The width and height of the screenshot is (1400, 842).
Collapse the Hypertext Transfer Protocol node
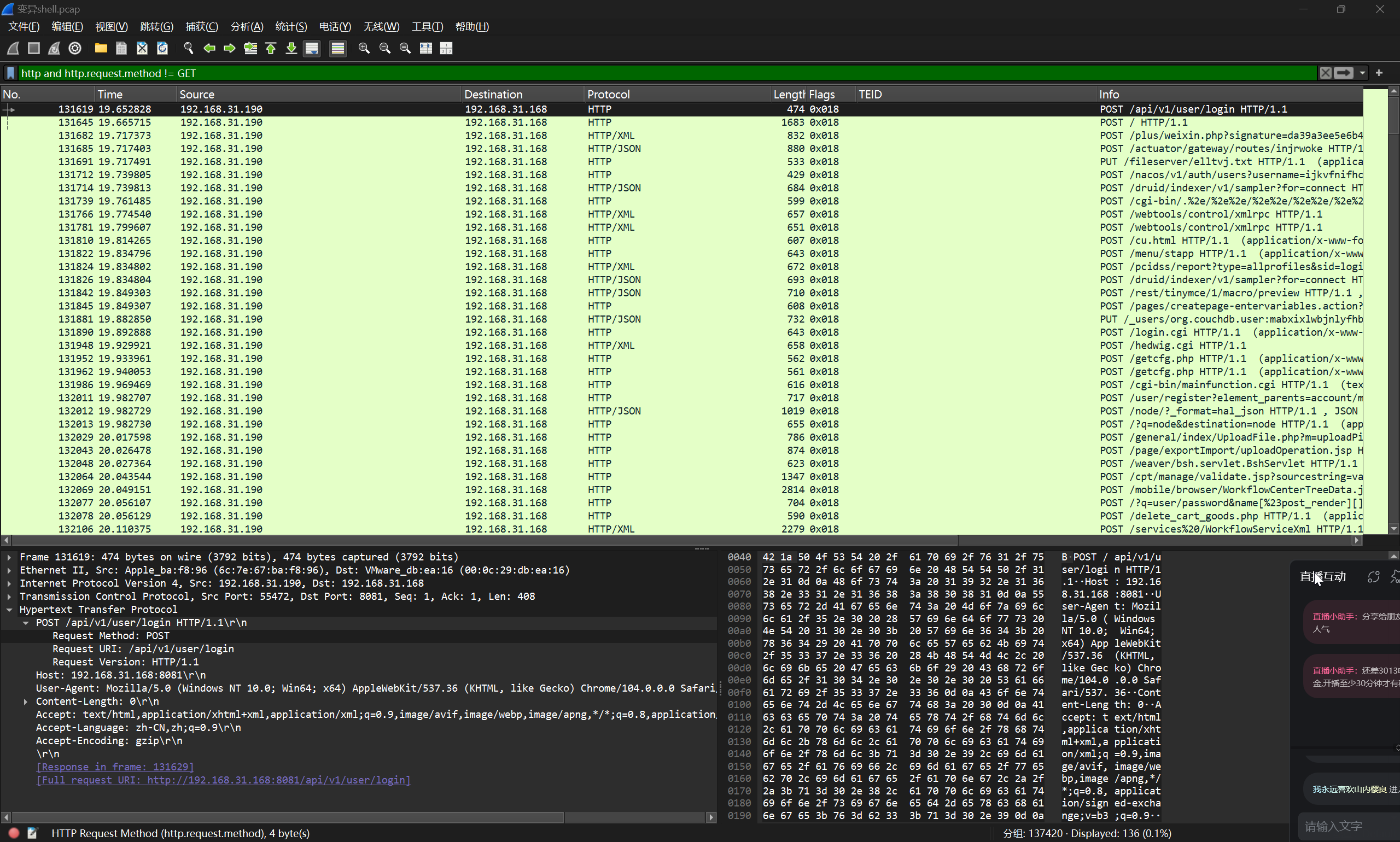(x=9, y=610)
